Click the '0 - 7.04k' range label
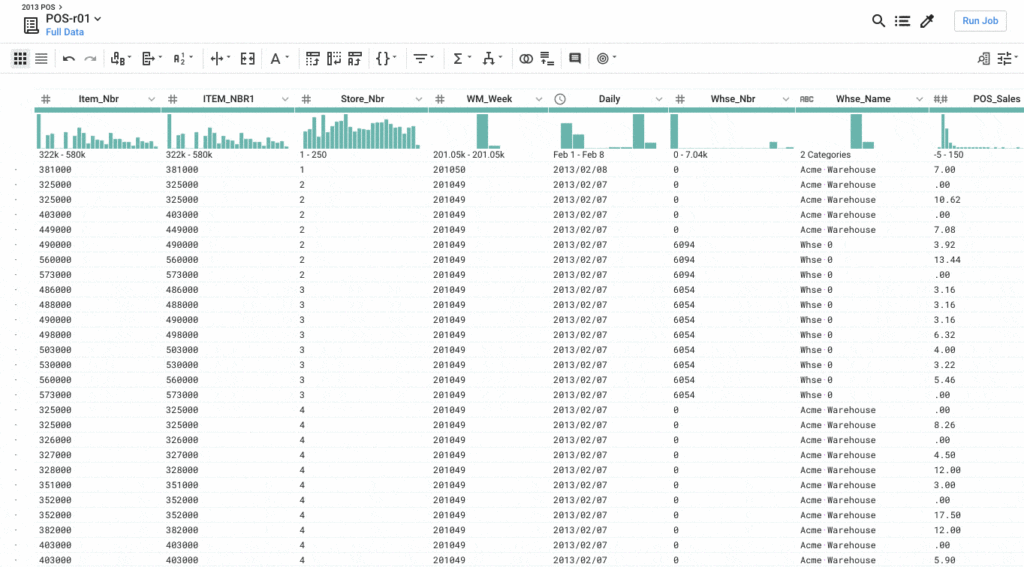 [x=690, y=155]
